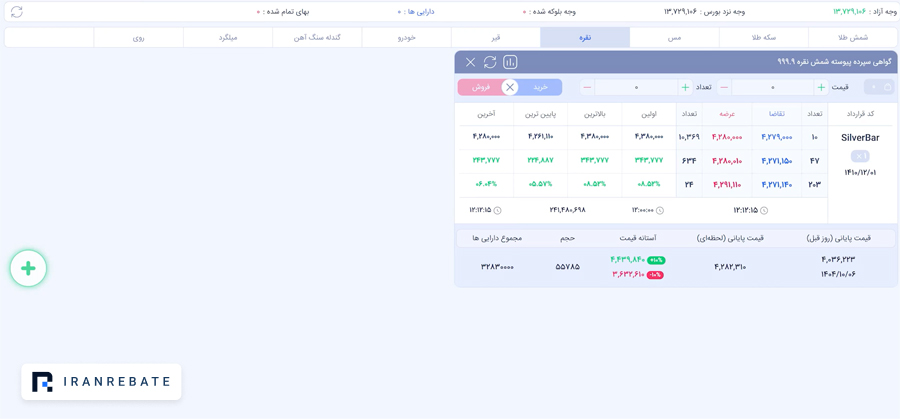Click the trade value ۲۴۱,۴۸۰,۶۹۸
900x419 pixels.
[567, 210]
